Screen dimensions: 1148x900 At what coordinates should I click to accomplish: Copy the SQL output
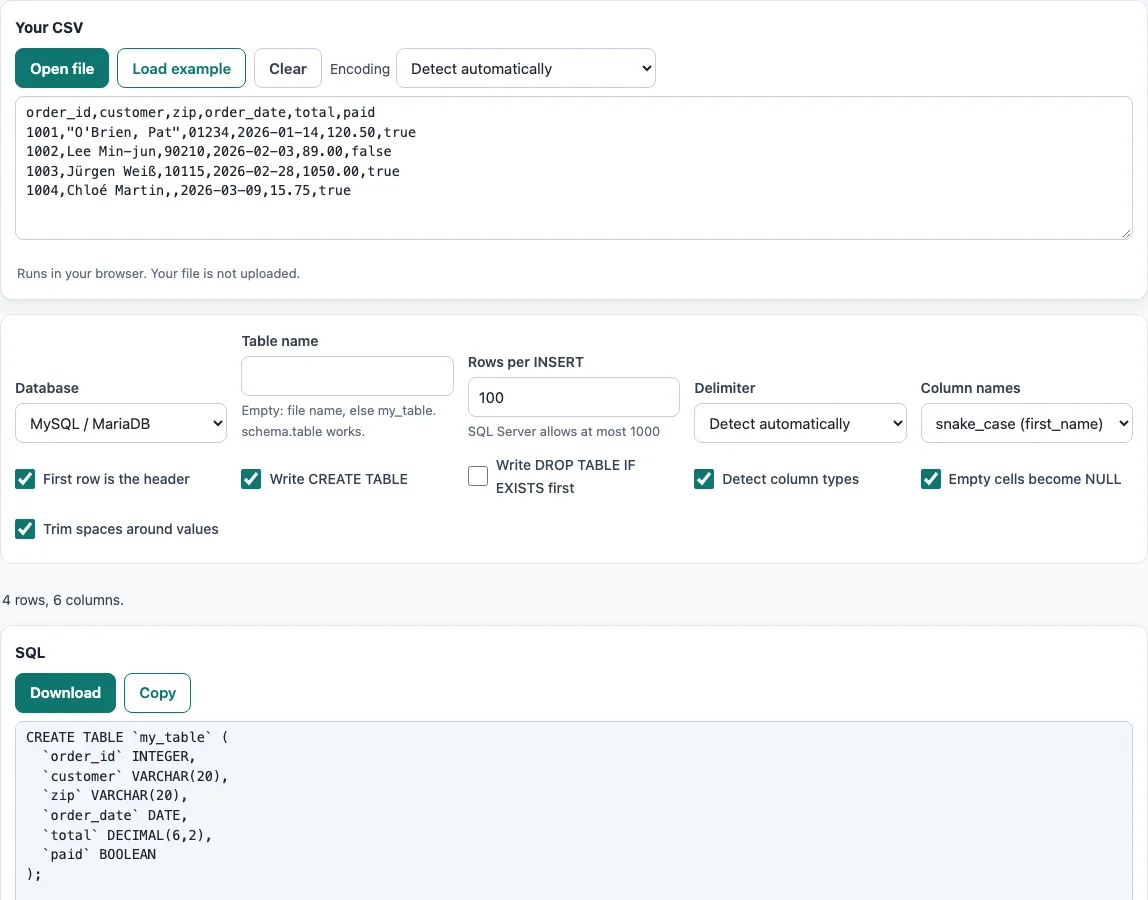[x=157, y=693]
